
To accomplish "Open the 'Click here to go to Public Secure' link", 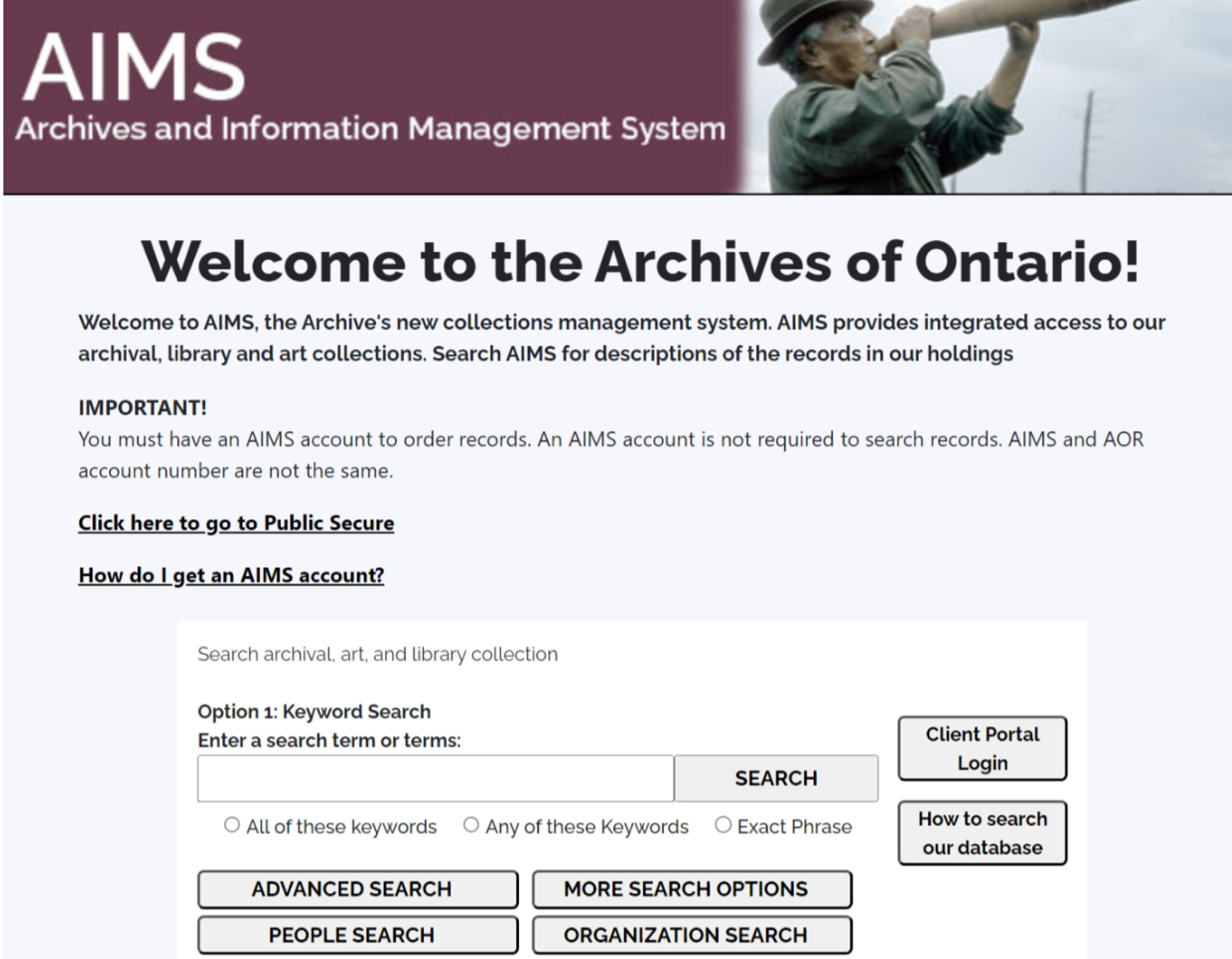I will 236,523.
